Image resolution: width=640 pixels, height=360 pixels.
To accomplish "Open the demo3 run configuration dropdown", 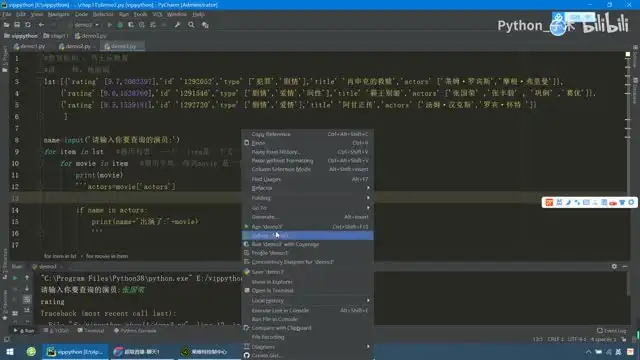I will pyautogui.click(x=86, y=25).
